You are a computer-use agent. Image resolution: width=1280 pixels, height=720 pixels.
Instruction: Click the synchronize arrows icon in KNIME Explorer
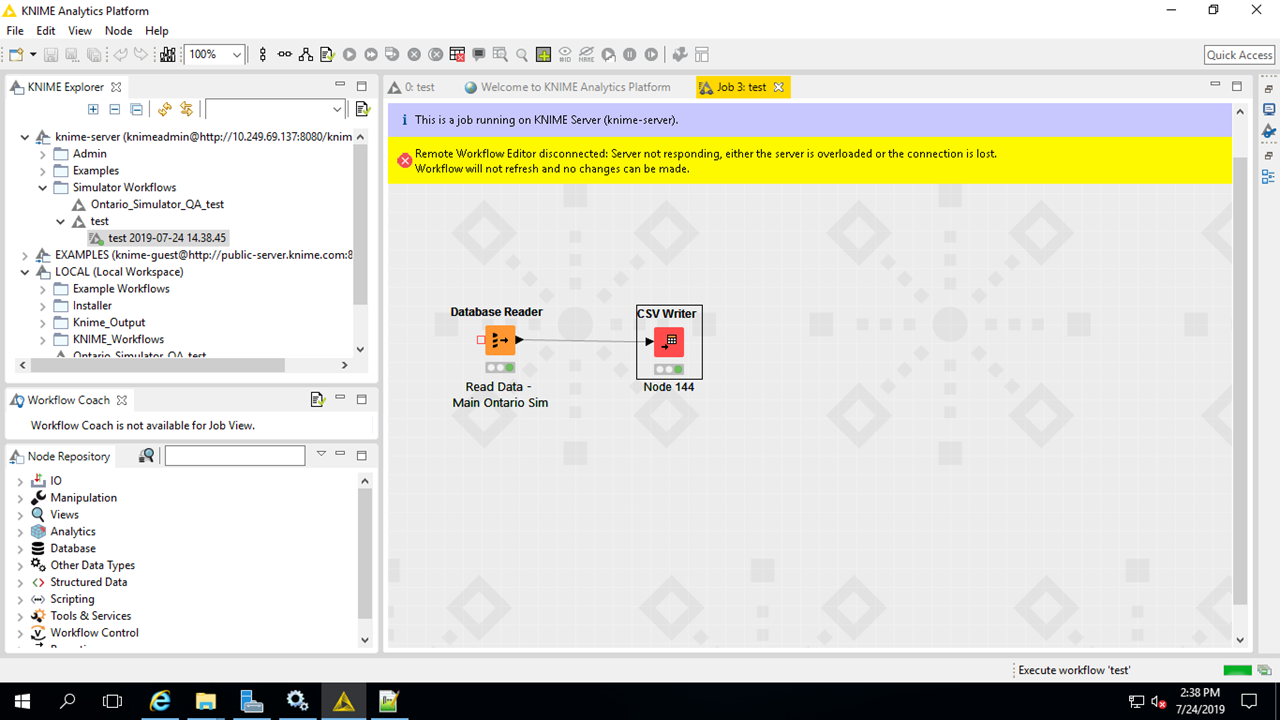click(186, 109)
